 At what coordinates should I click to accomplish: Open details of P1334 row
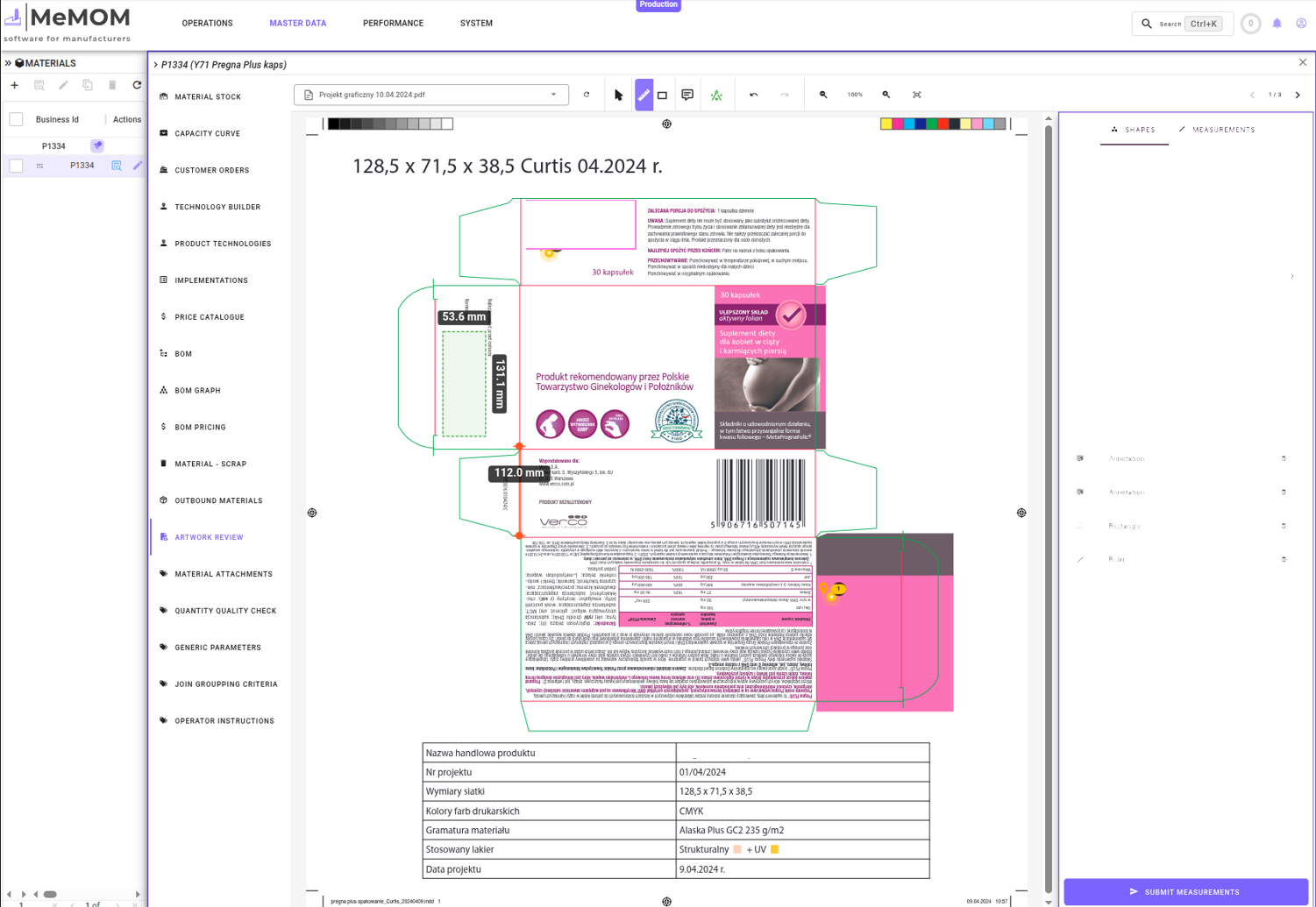point(117,166)
